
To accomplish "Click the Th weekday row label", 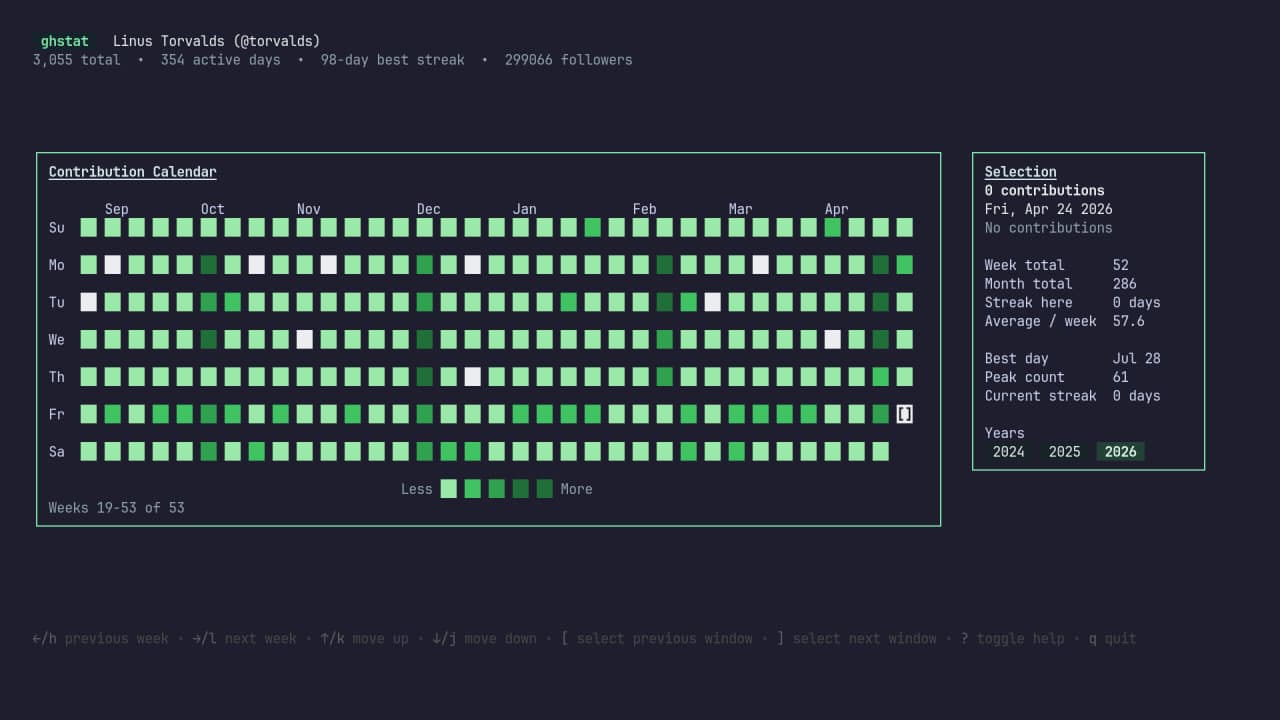I will (57, 377).
